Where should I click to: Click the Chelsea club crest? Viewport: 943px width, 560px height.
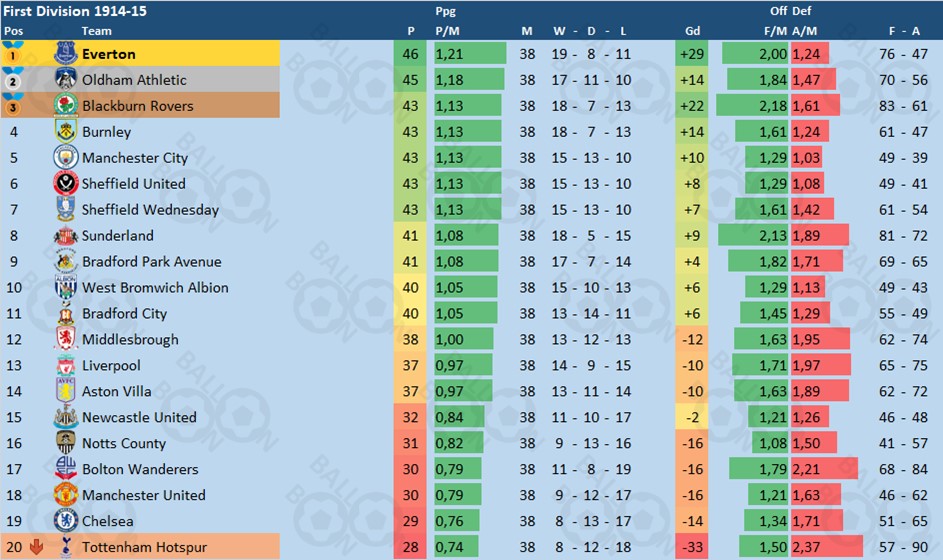pyautogui.click(x=66, y=521)
